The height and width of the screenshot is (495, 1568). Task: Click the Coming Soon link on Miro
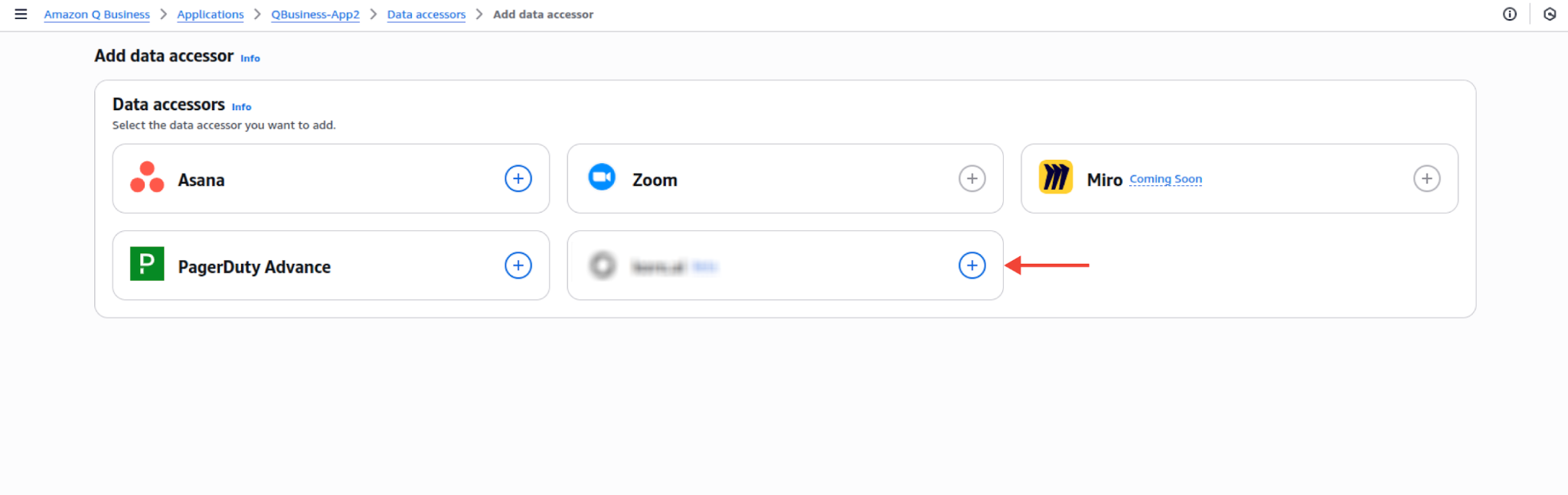tap(1165, 179)
